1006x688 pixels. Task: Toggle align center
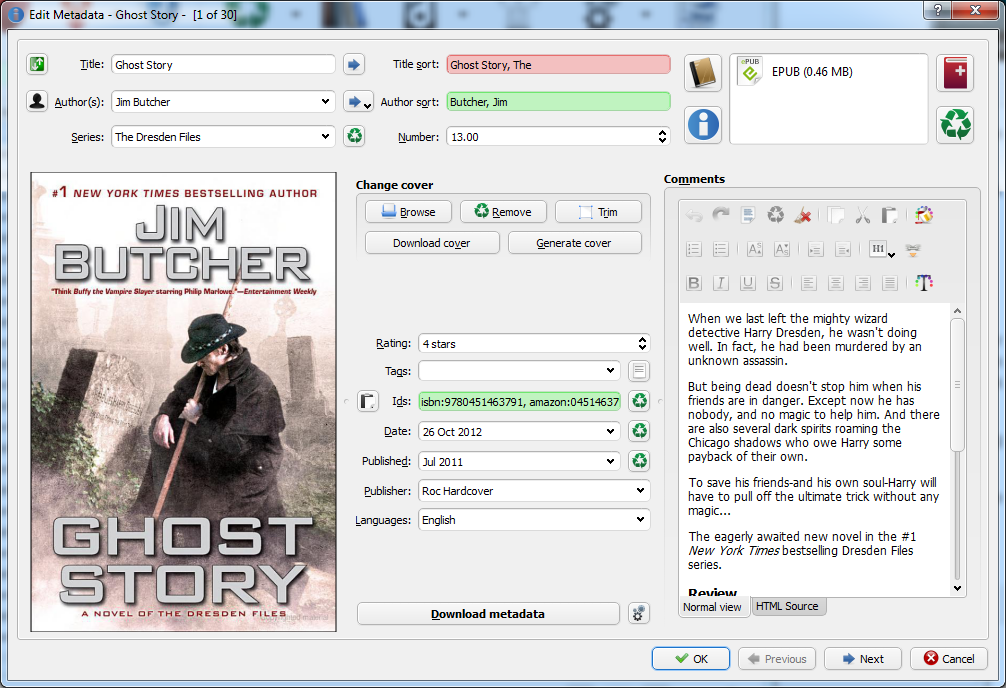pyautogui.click(x=835, y=283)
